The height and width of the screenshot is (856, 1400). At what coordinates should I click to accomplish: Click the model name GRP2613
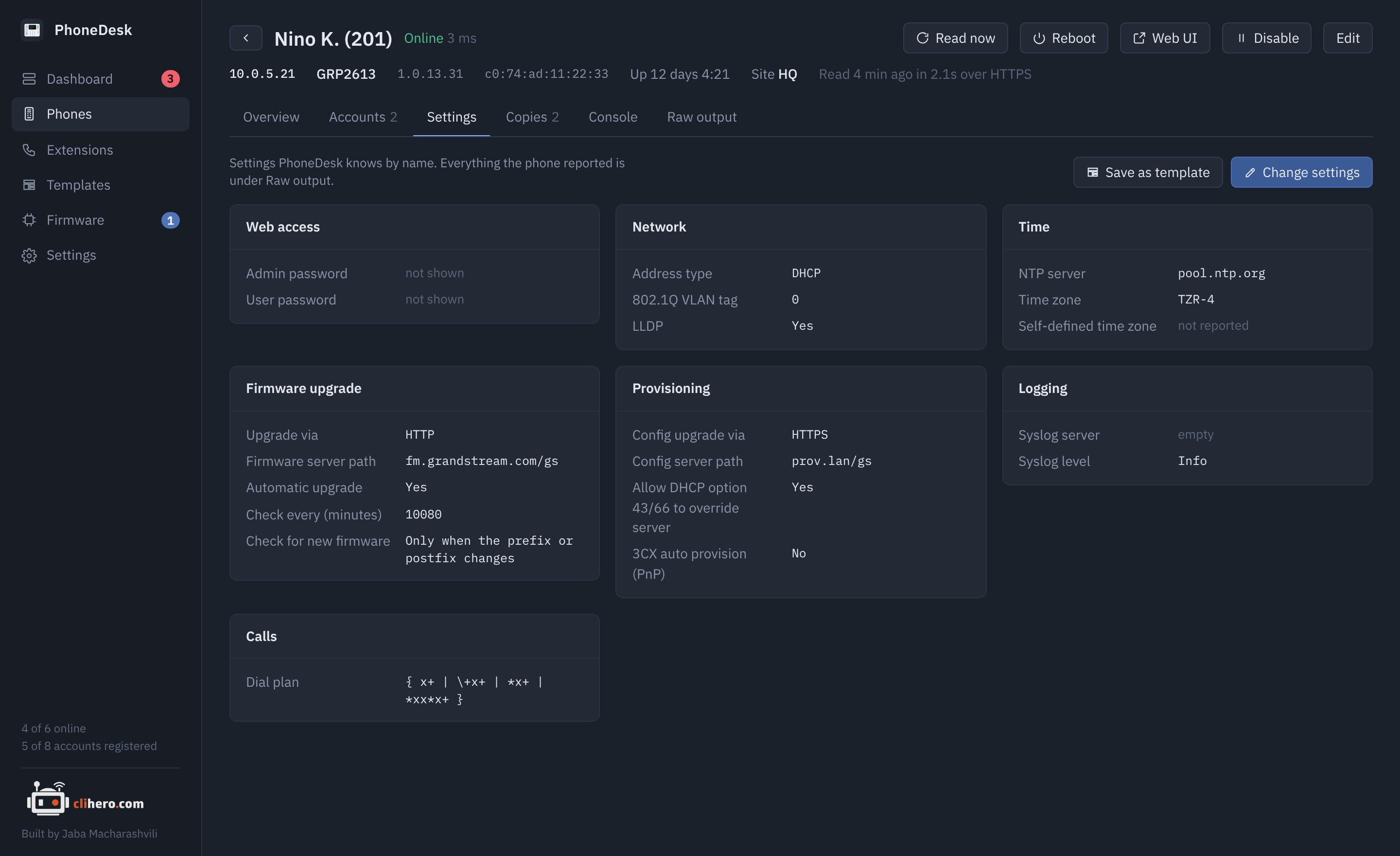[346, 74]
